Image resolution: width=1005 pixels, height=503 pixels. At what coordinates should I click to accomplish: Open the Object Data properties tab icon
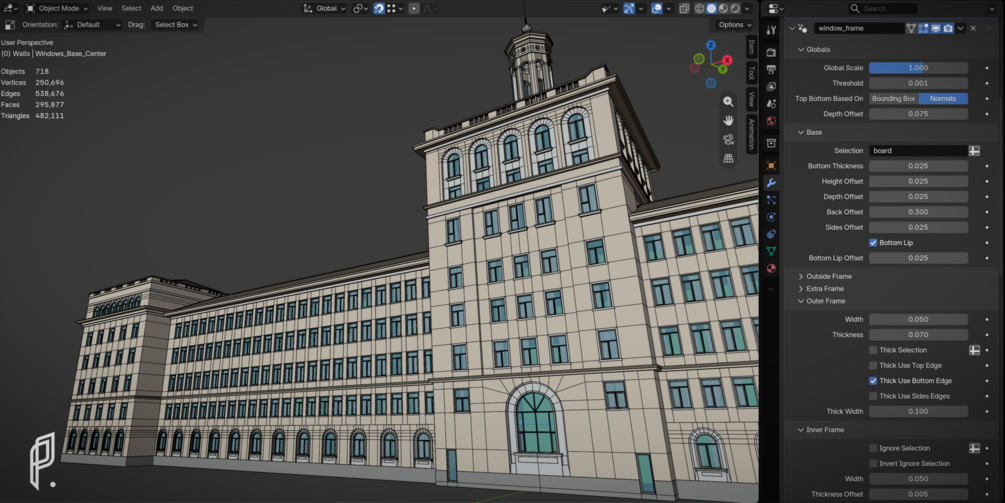coord(771,251)
